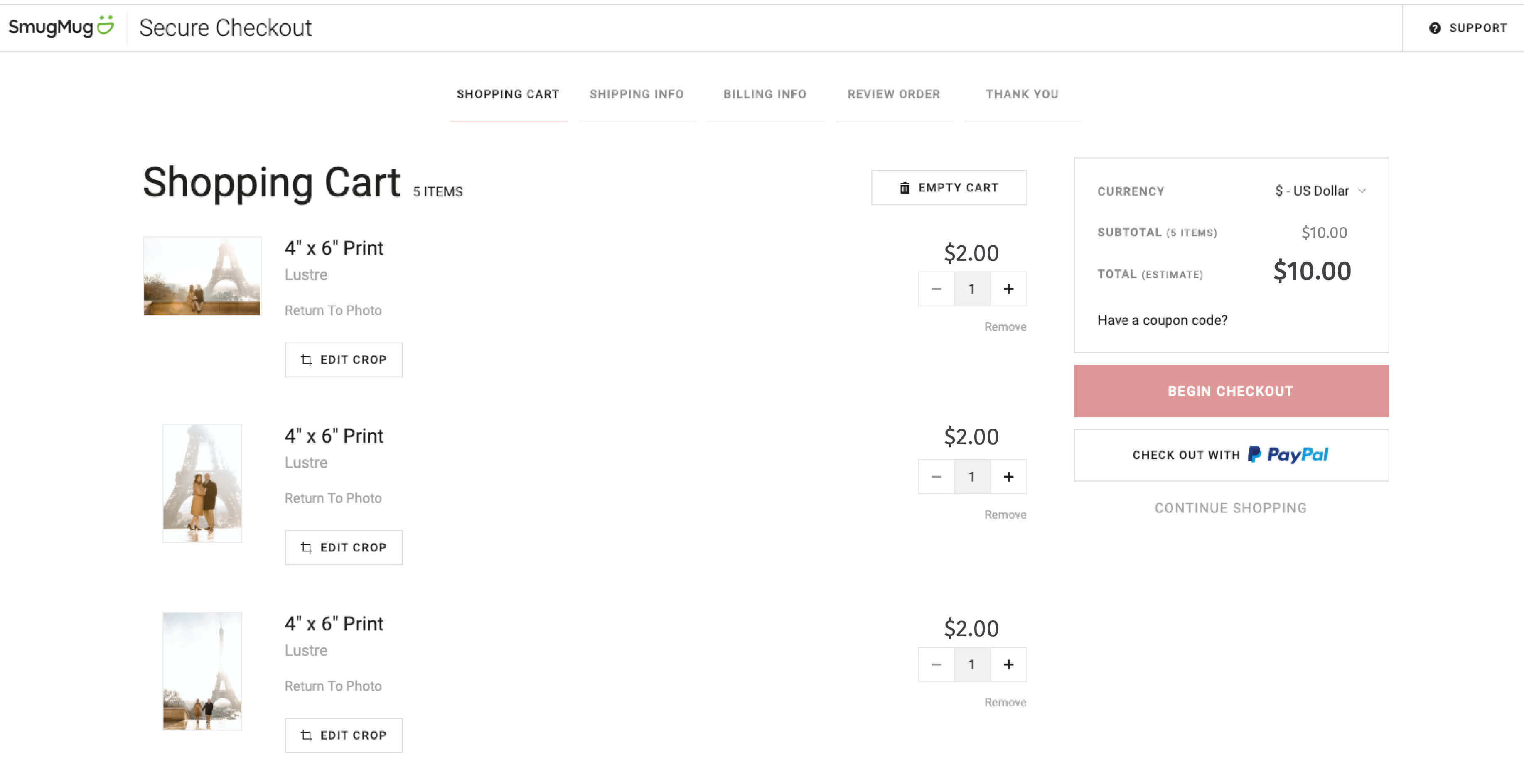Click Continue Shopping link

1231,508
